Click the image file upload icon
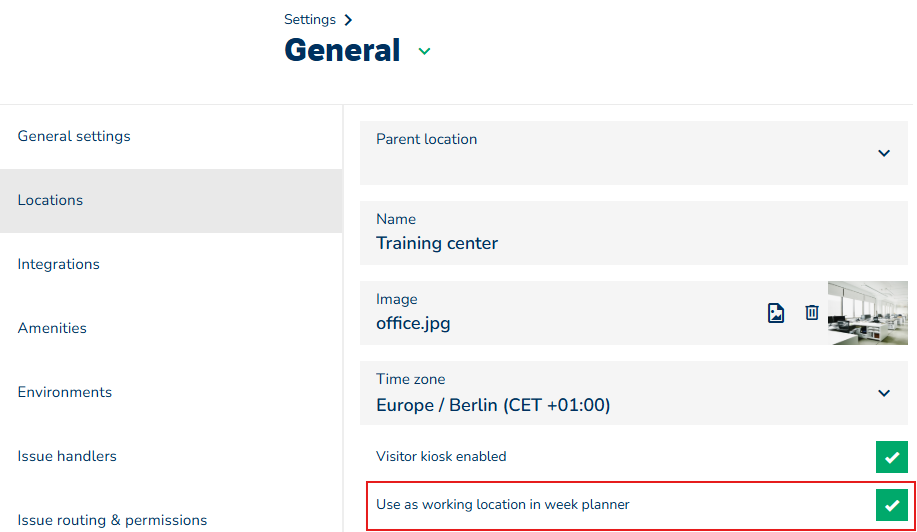Screen dimensions: 917x532 pos(776,313)
